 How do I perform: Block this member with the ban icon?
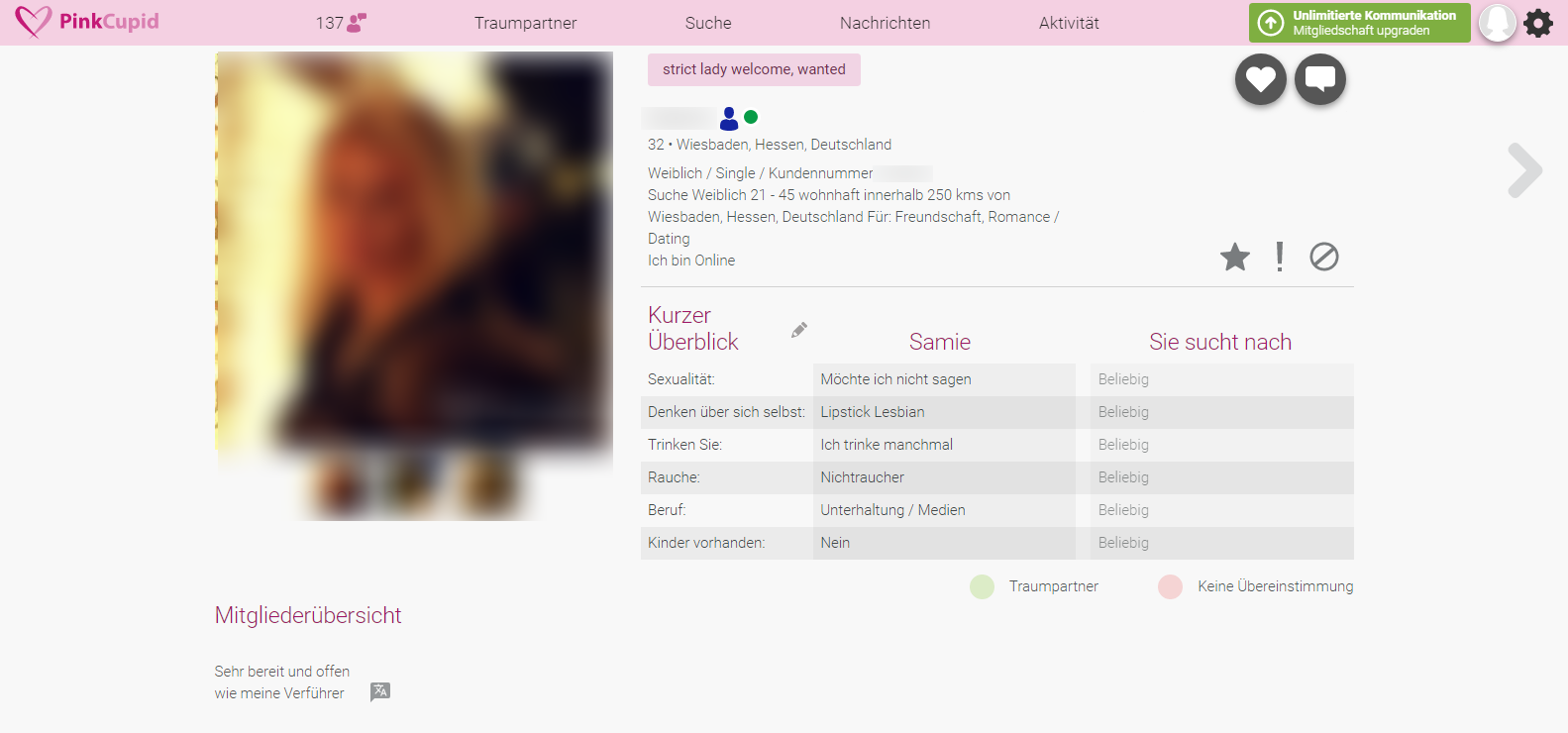pyautogui.click(x=1323, y=258)
